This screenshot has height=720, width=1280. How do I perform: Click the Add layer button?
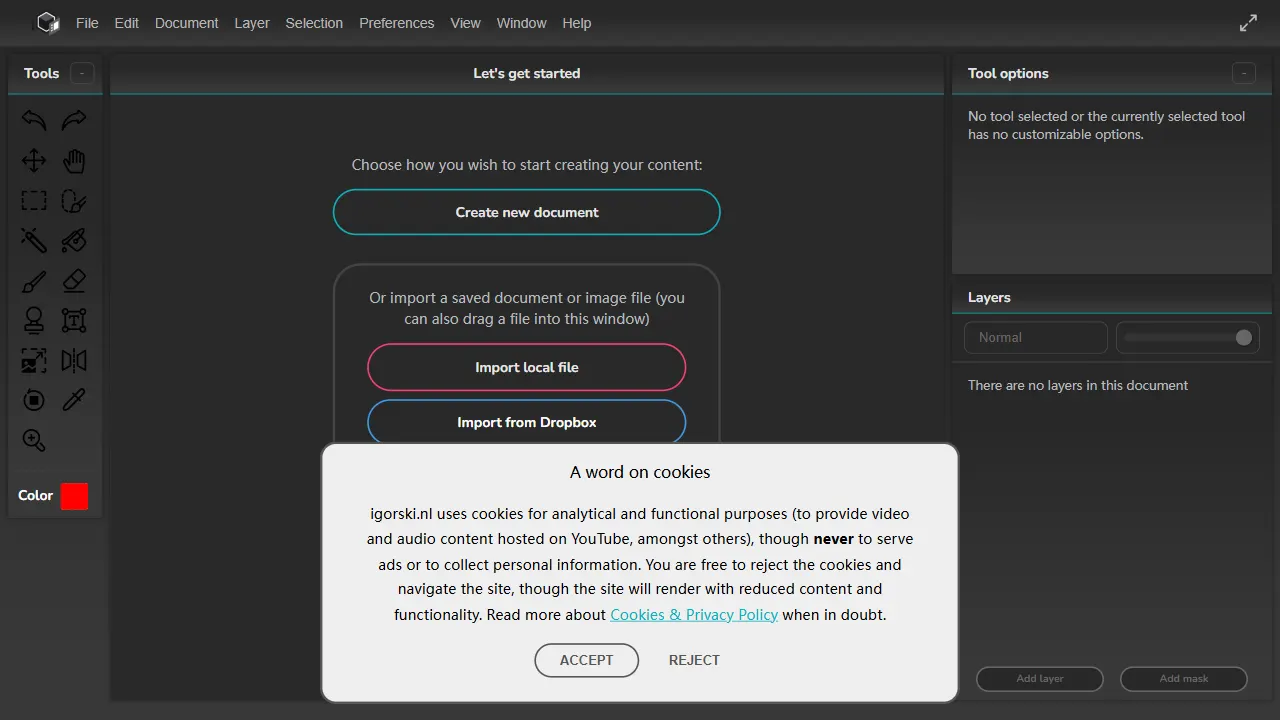coord(1040,679)
